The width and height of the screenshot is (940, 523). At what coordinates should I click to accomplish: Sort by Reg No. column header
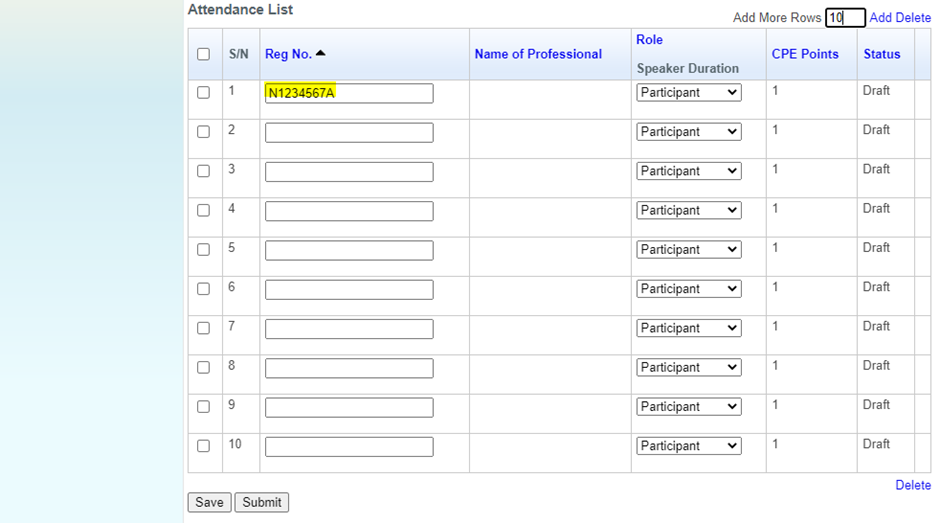[x=288, y=54]
